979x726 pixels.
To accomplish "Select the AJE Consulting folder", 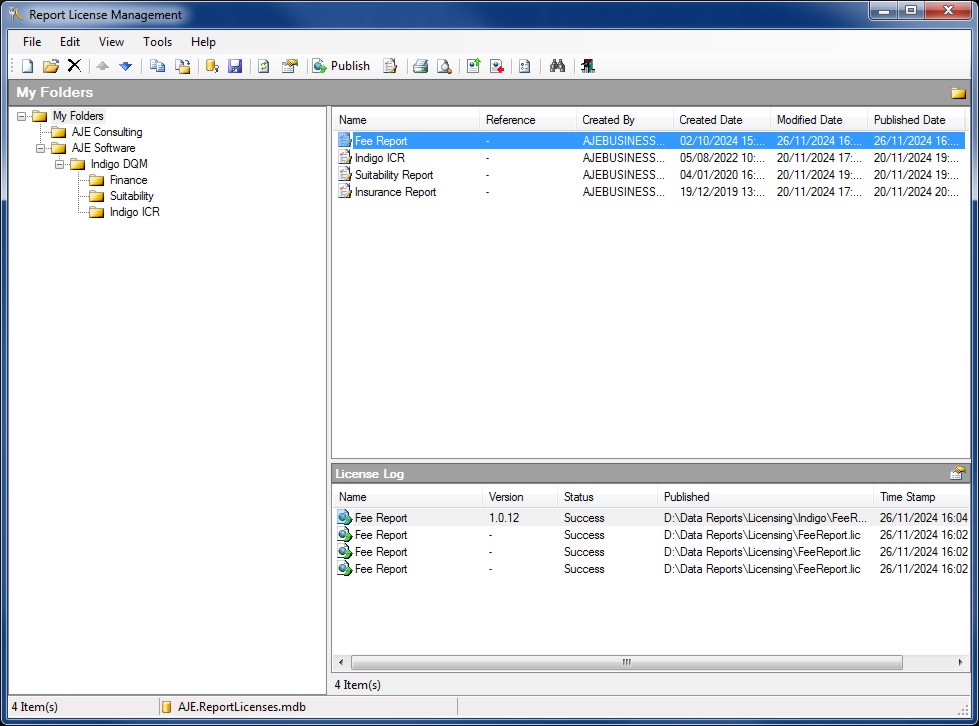I will coord(106,132).
